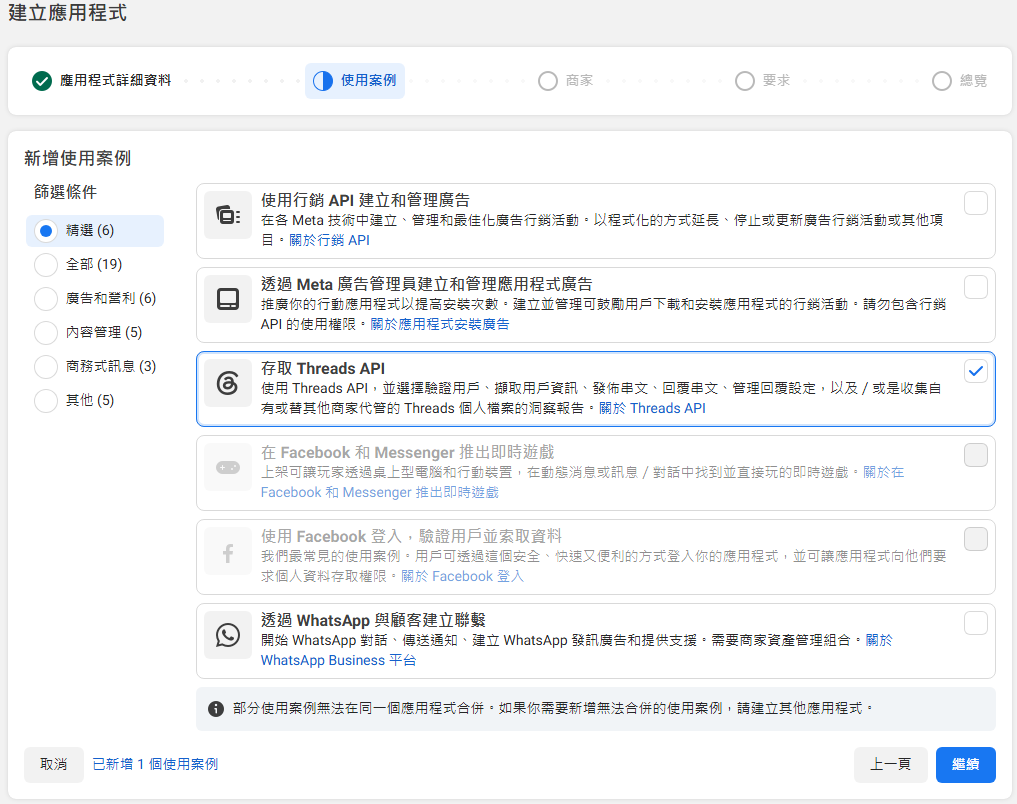Click green checkmark for 應用程式詳細資料 step
The height and width of the screenshot is (804, 1017).
coord(42,81)
